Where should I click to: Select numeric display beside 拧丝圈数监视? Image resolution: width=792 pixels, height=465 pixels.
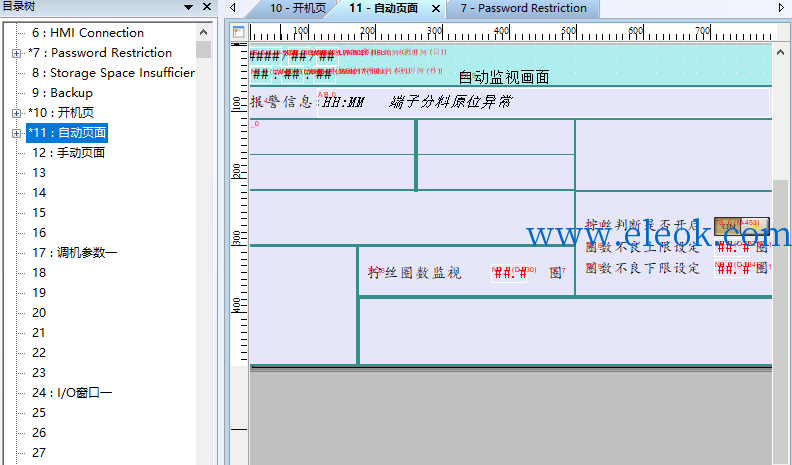tap(509, 273)
